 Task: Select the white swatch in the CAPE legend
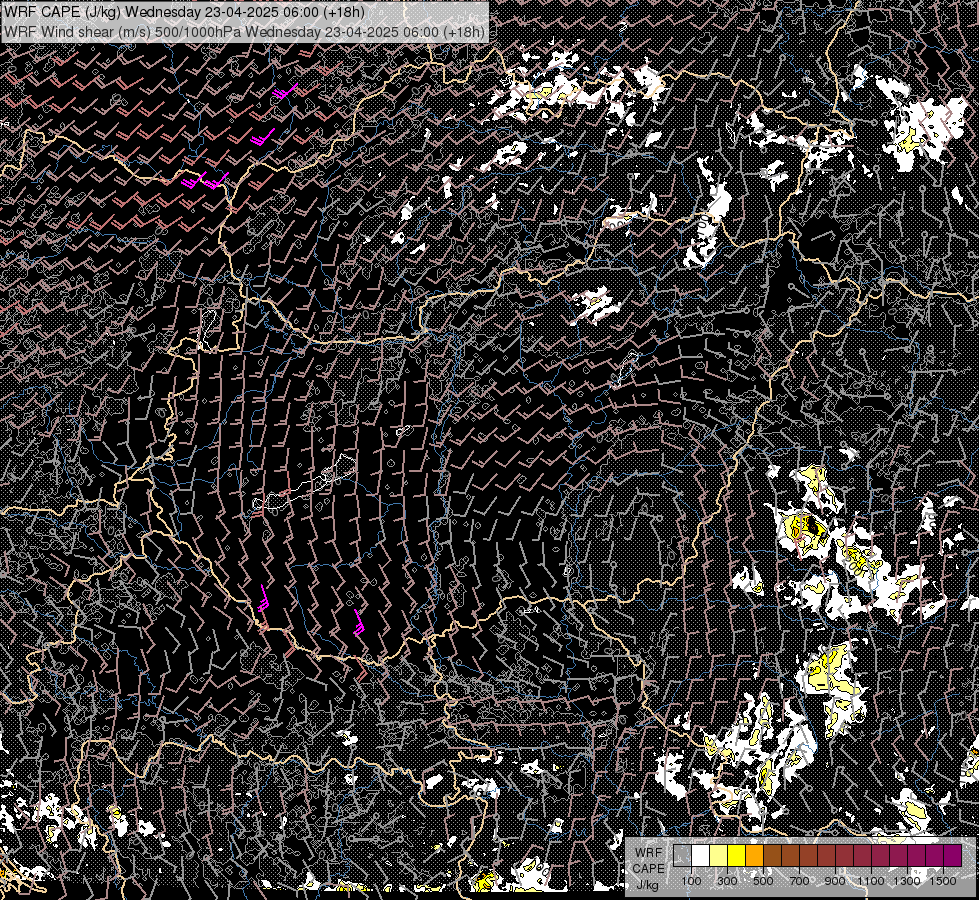pyautogui.click(x=701, y=855)
